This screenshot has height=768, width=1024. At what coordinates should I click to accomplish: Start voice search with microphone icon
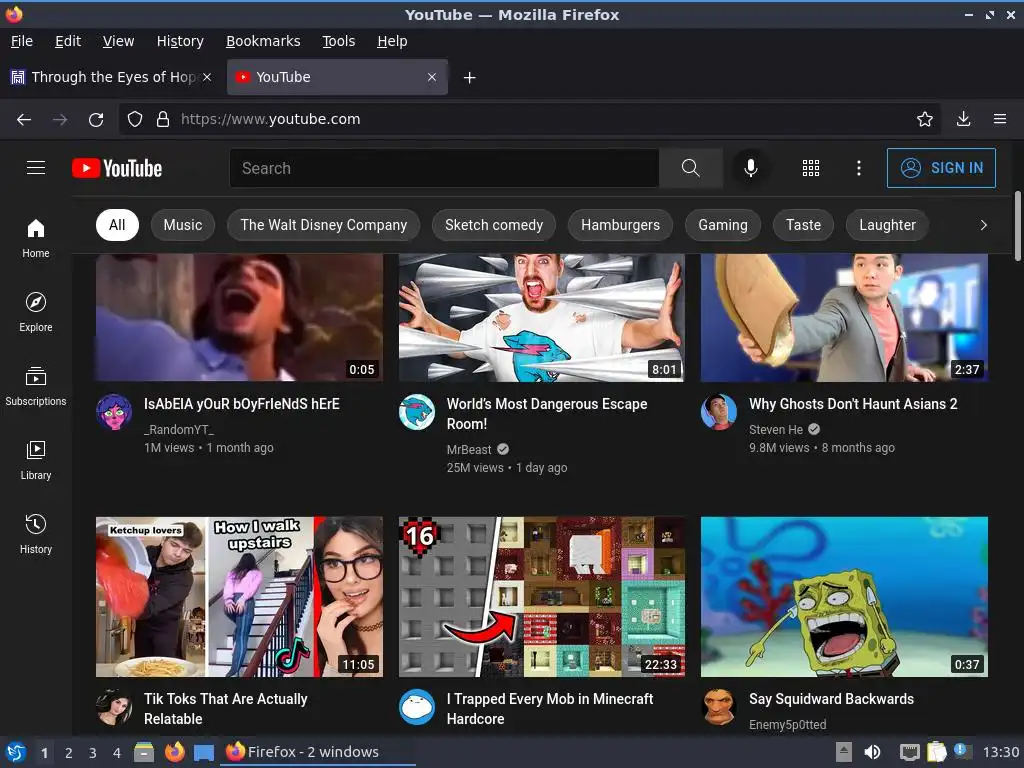750,168
